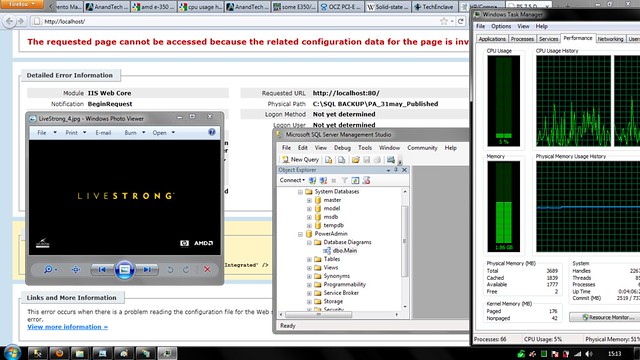The image size is (640, 360).
Task: Click the Actual Size button in Photo Viewer
Action: (x=76, y=269)
